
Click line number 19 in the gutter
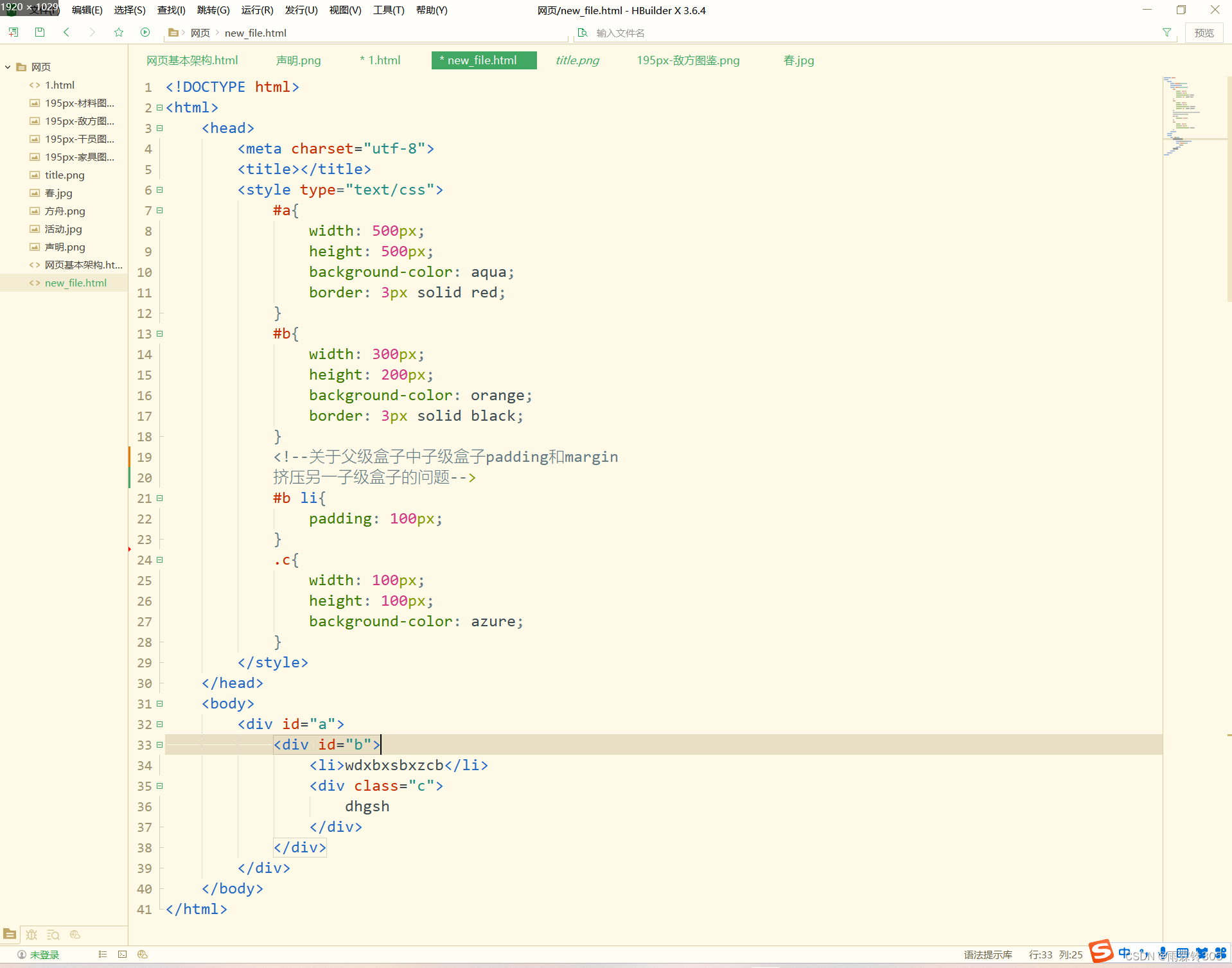(145, 457)
